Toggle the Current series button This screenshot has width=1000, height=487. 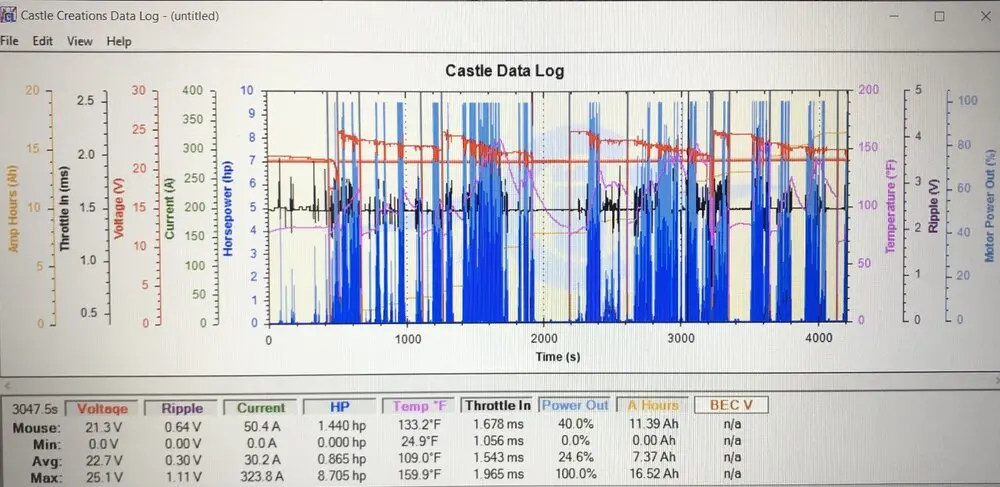[261, 407]
